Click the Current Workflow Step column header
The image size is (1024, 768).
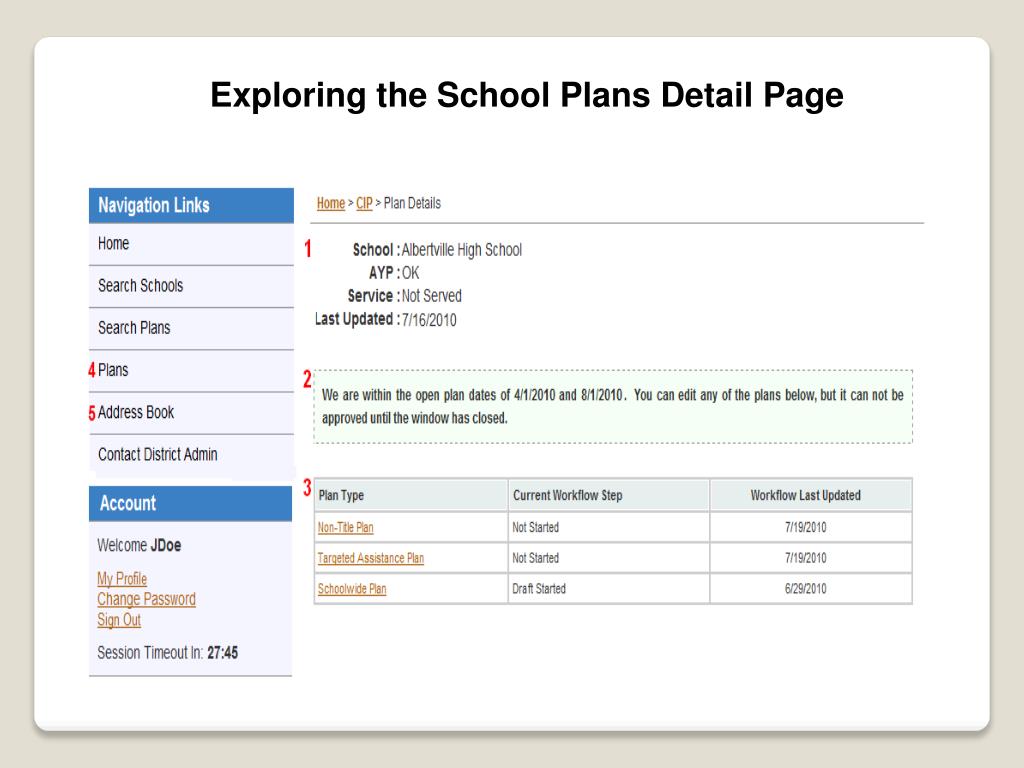(609, 495)
